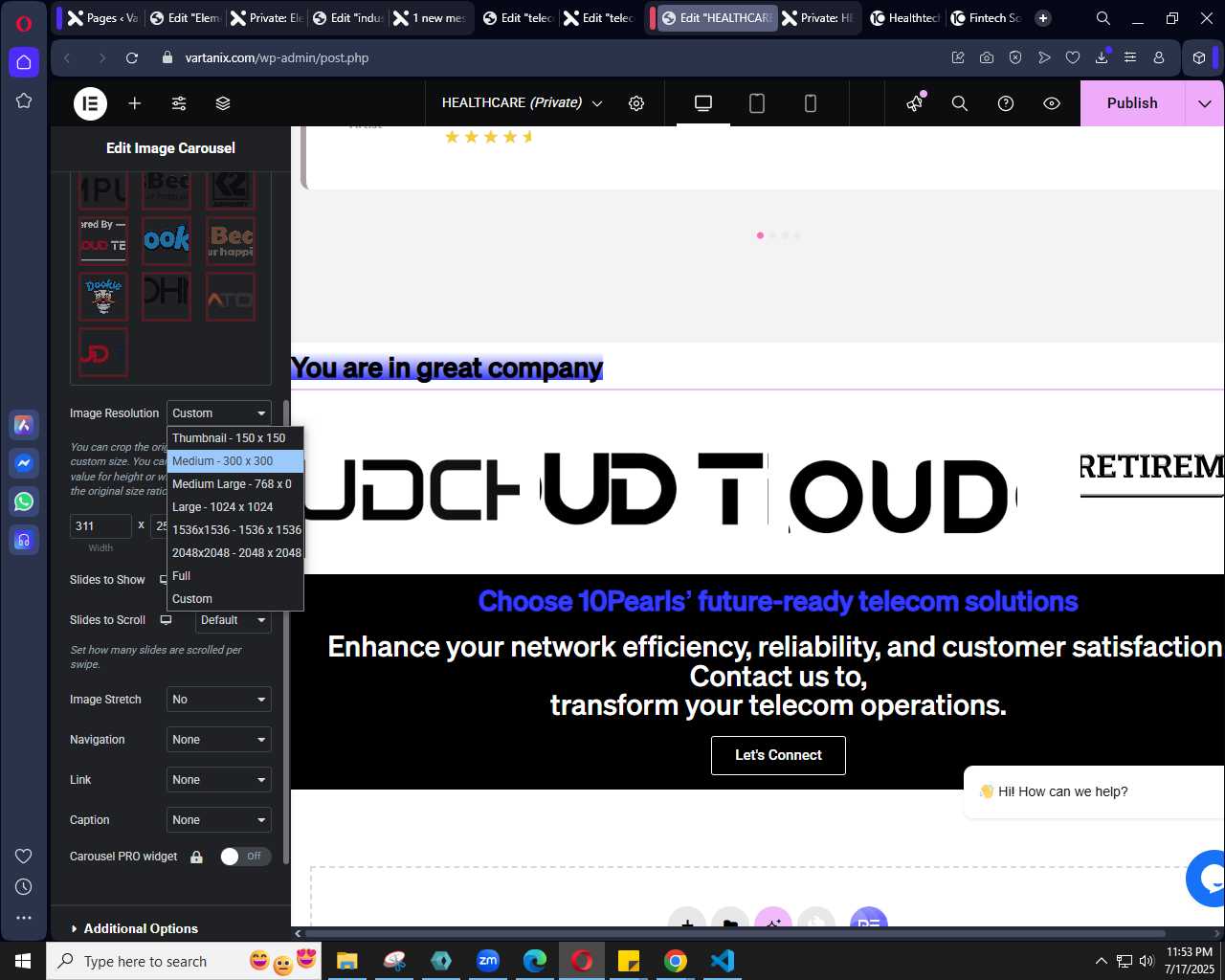Image resolution: width=1225 pixels, height=980 pixels.
Task: Open Navigation dropdown
Action: click(219, 740)
